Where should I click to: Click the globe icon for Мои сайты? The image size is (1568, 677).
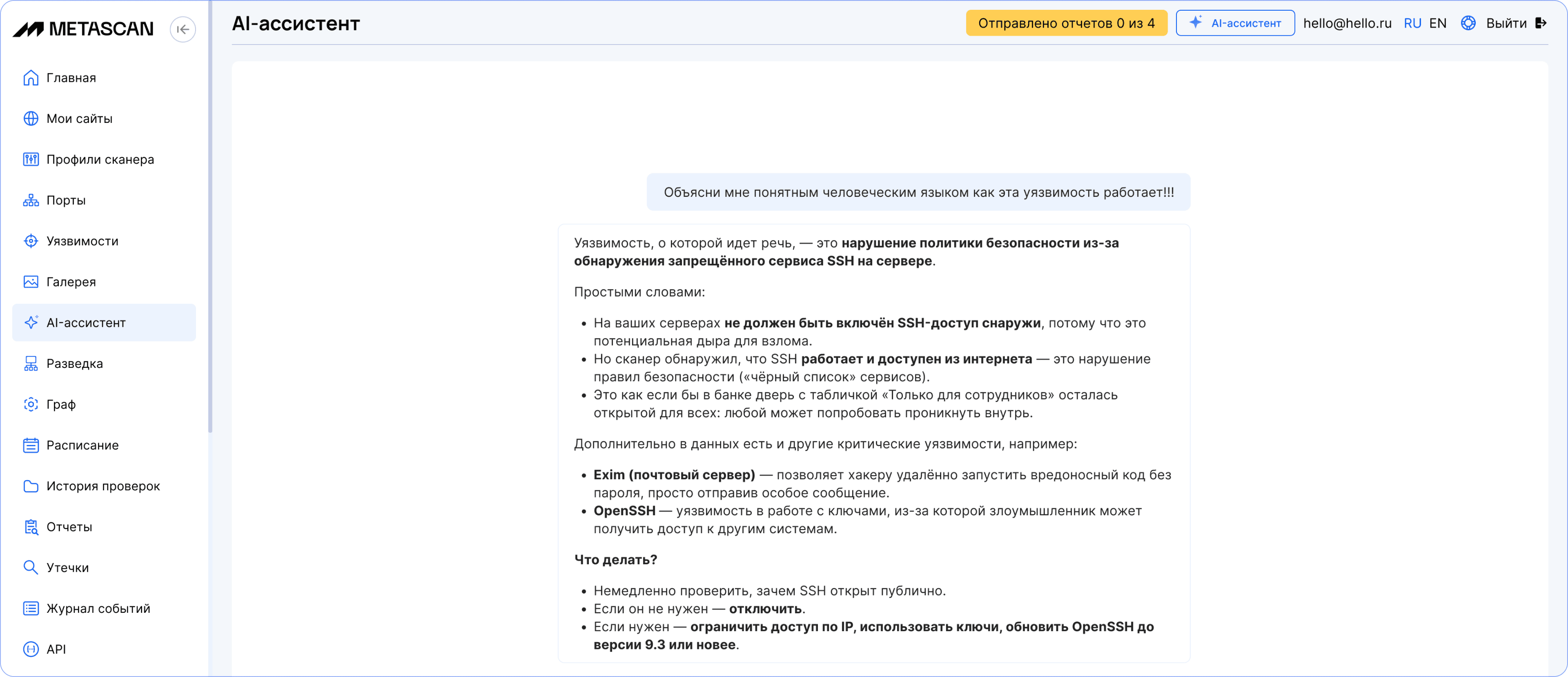30,119
